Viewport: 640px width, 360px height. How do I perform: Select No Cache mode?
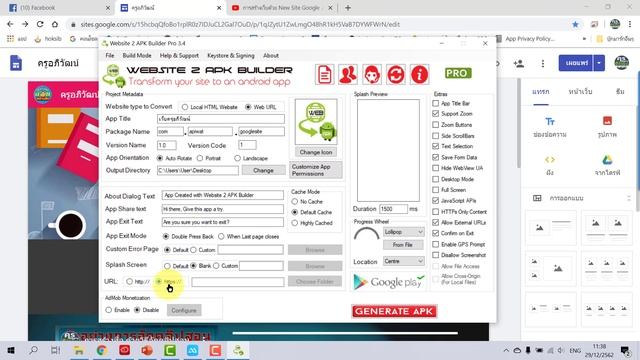click(295, 202)
